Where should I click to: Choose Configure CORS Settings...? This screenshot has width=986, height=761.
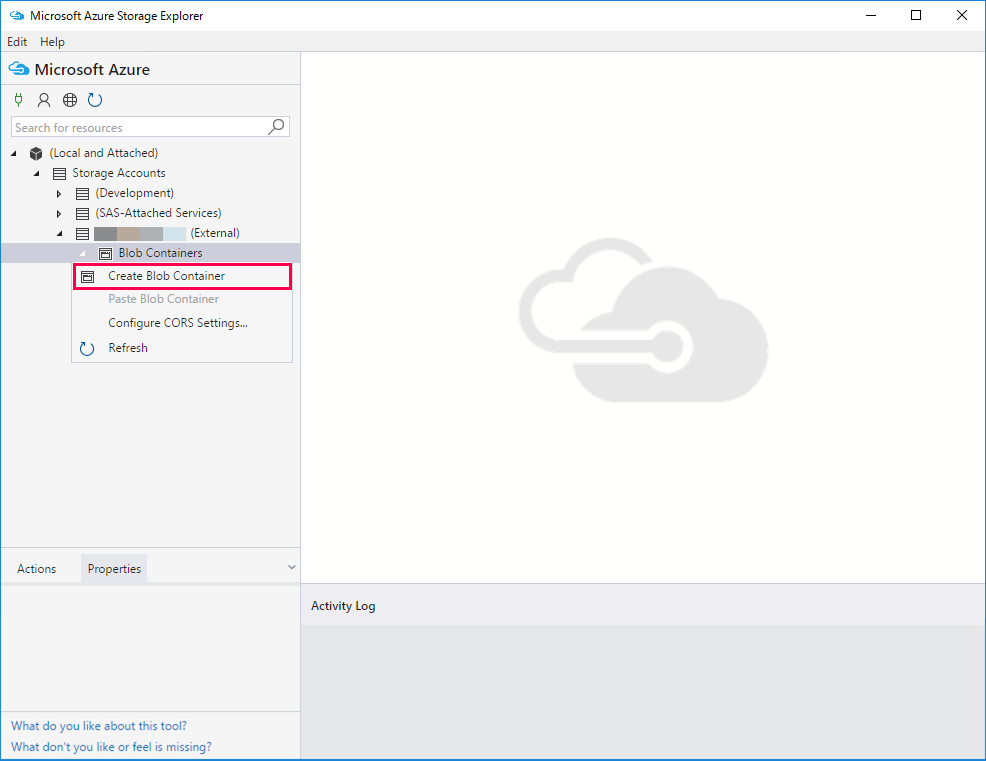pyautogui.click(x=182, y=323)
